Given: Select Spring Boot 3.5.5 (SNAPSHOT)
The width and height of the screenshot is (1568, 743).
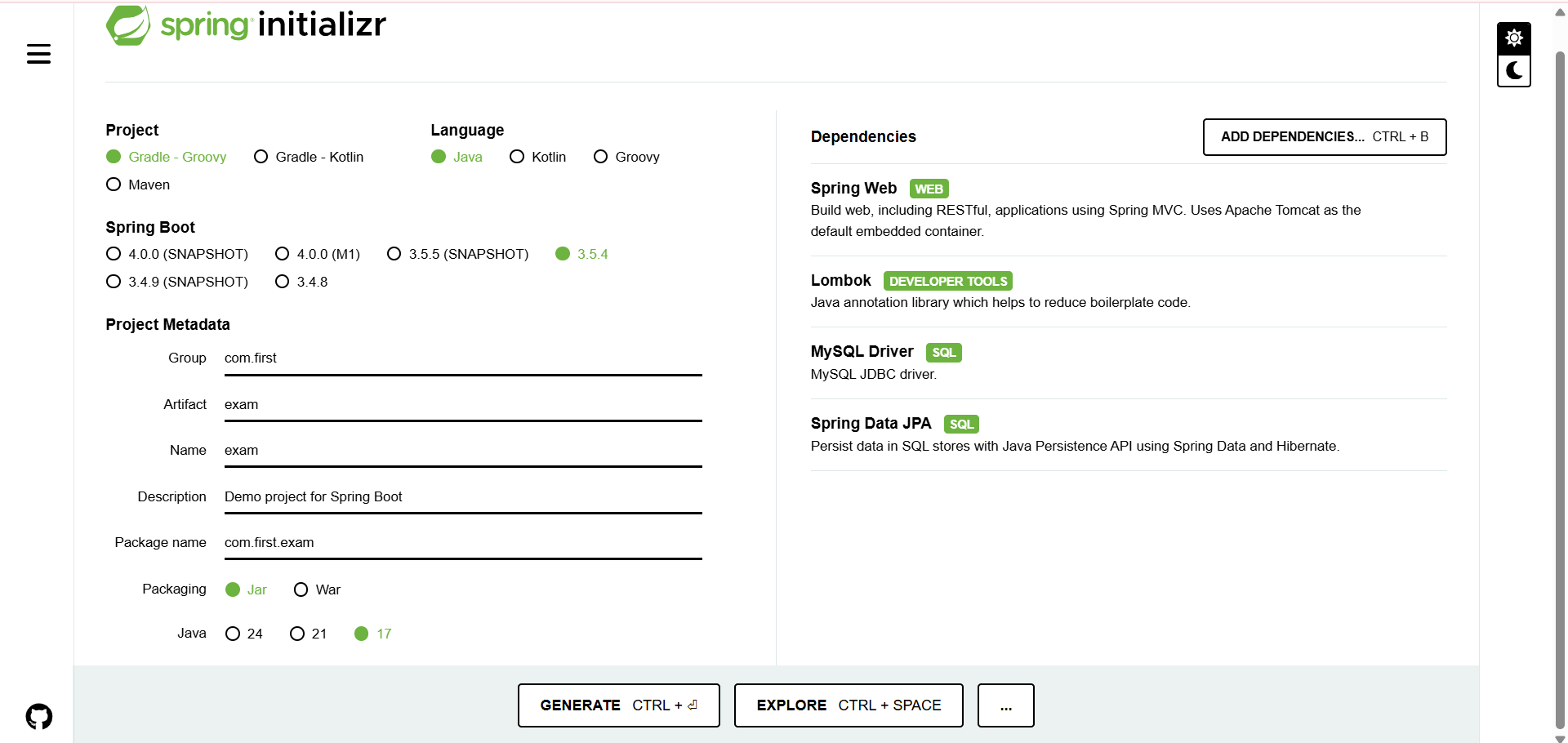Looking at the screenshot, I should (x=457, y=254).
